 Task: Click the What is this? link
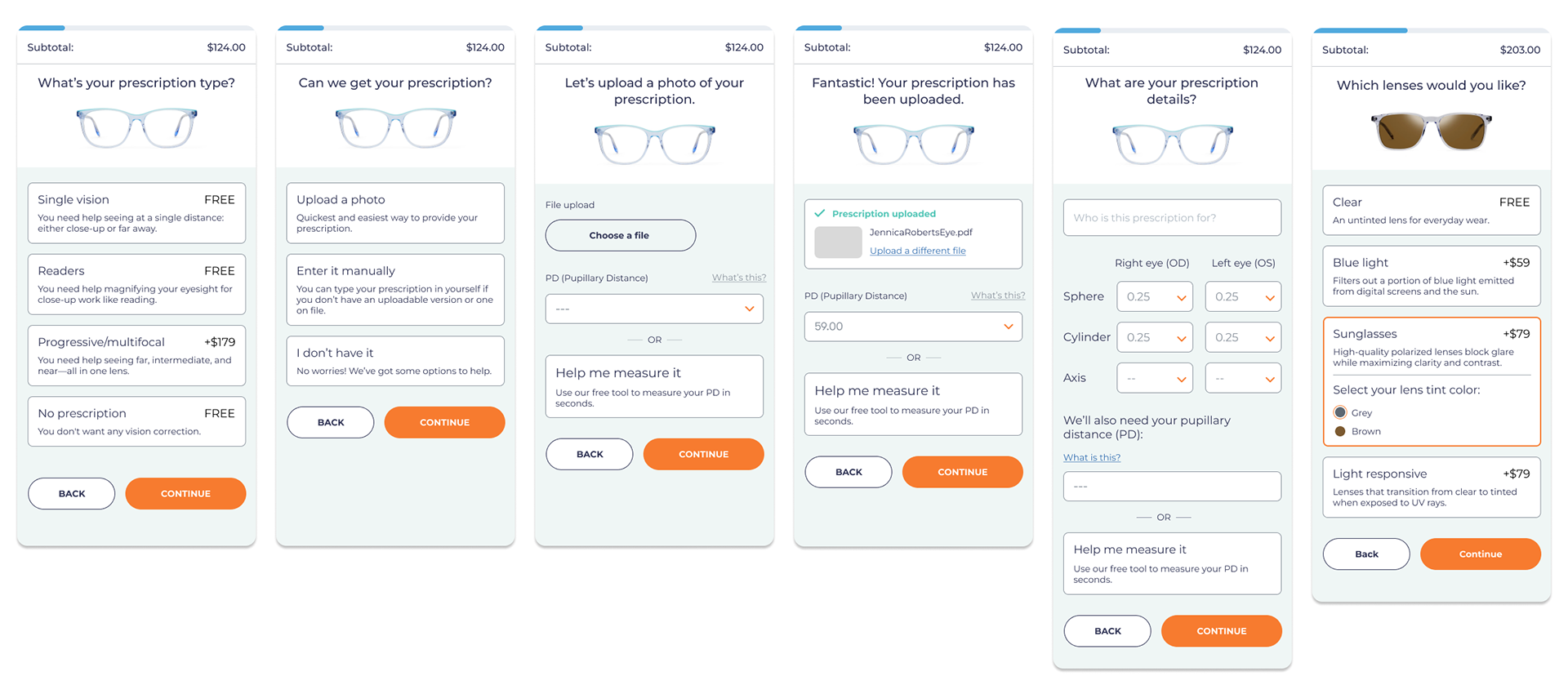coord(1092,457)
